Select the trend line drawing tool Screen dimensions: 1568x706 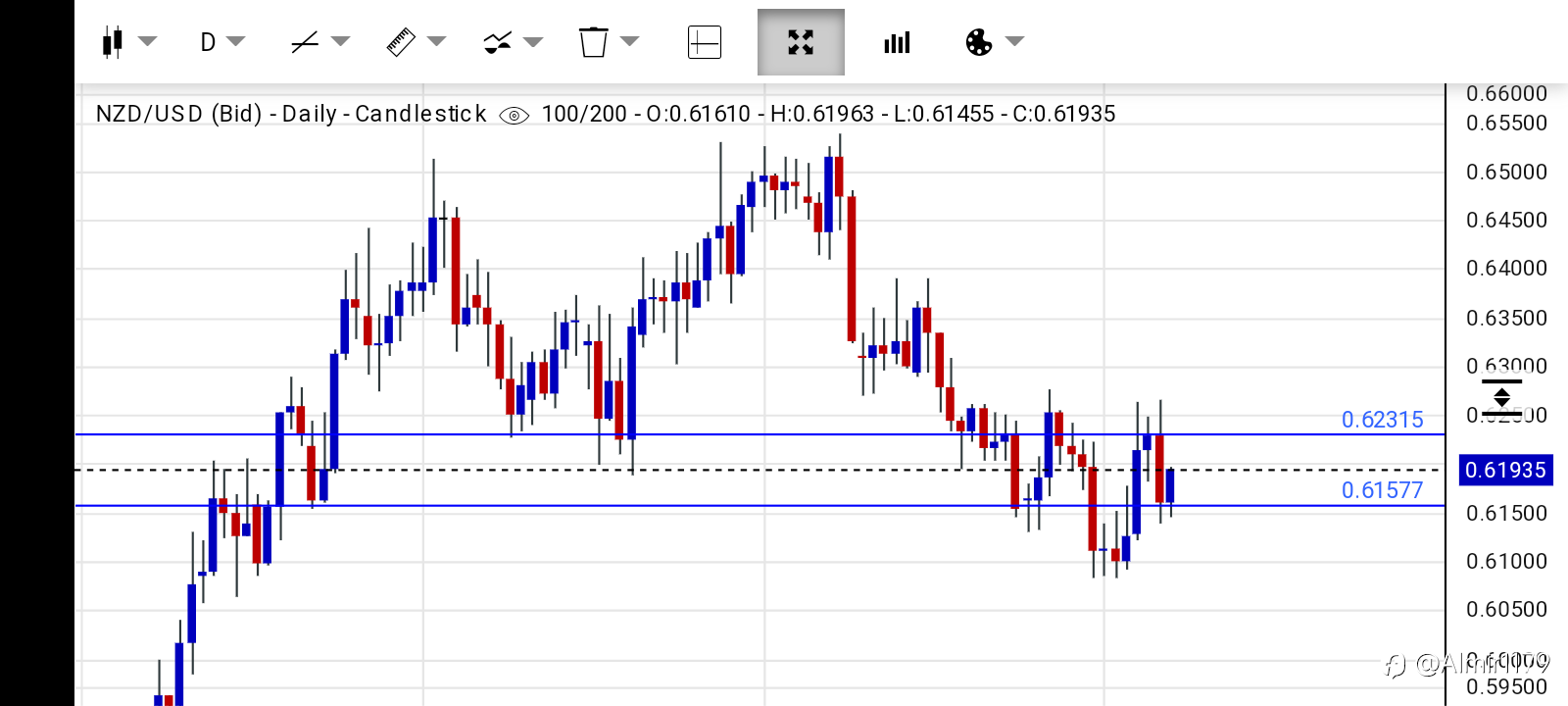pos(305,42)
